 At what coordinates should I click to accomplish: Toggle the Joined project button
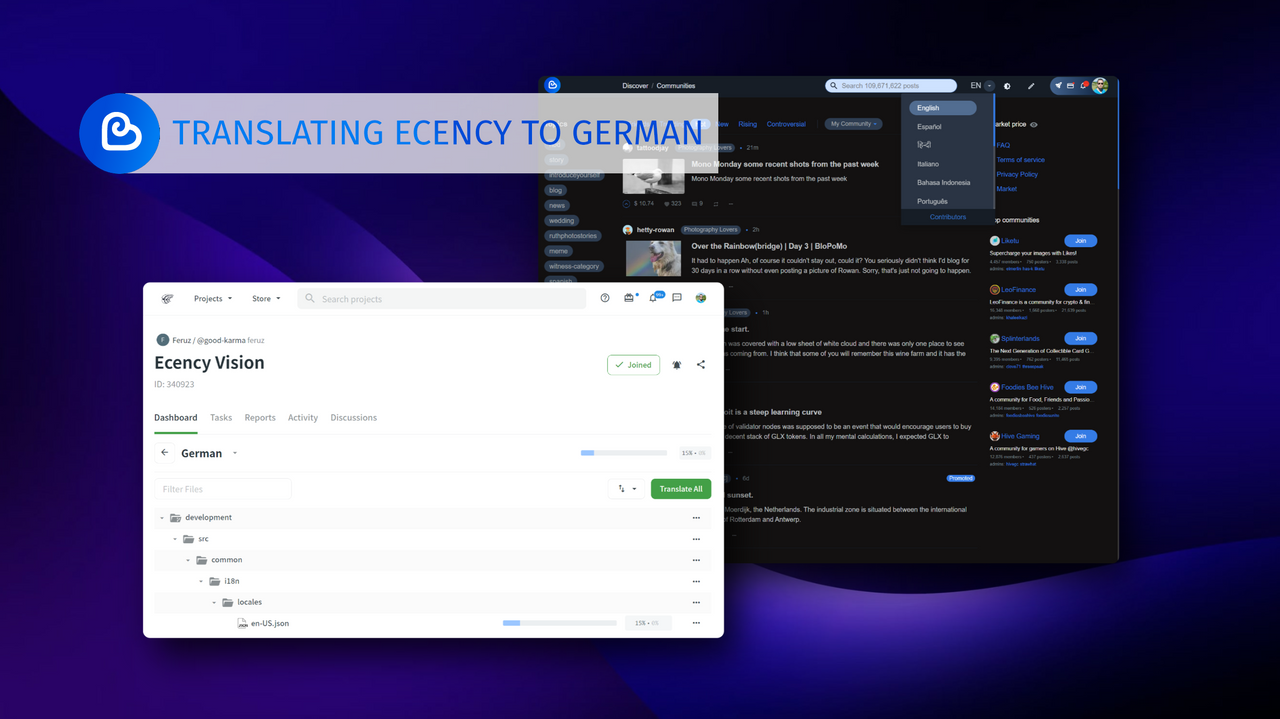(633, 365)
